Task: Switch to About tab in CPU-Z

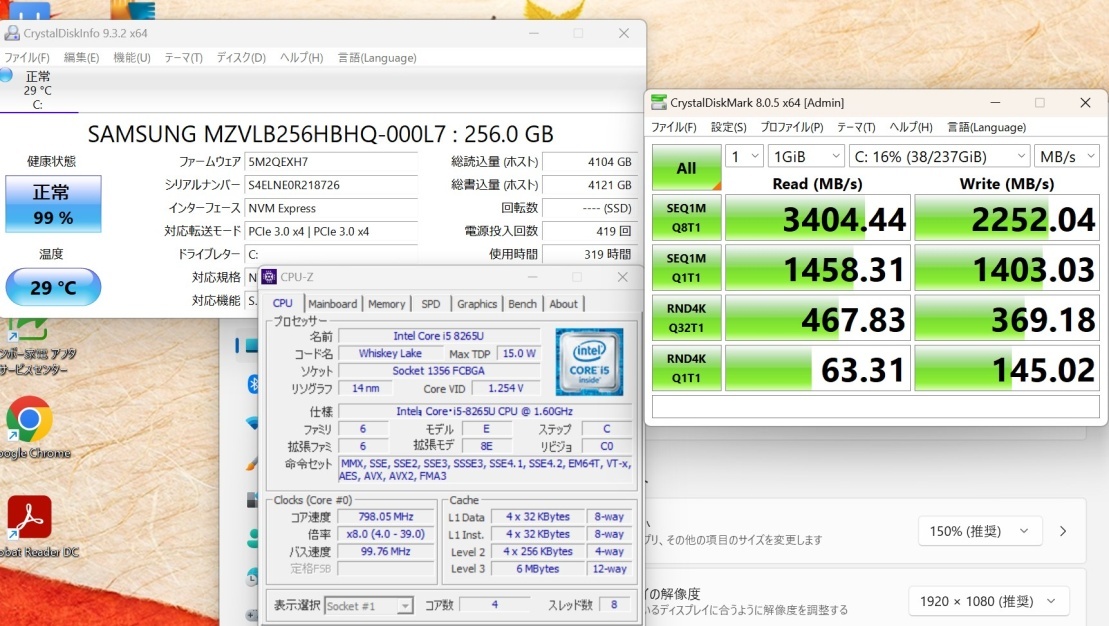Action: point(564,304)
